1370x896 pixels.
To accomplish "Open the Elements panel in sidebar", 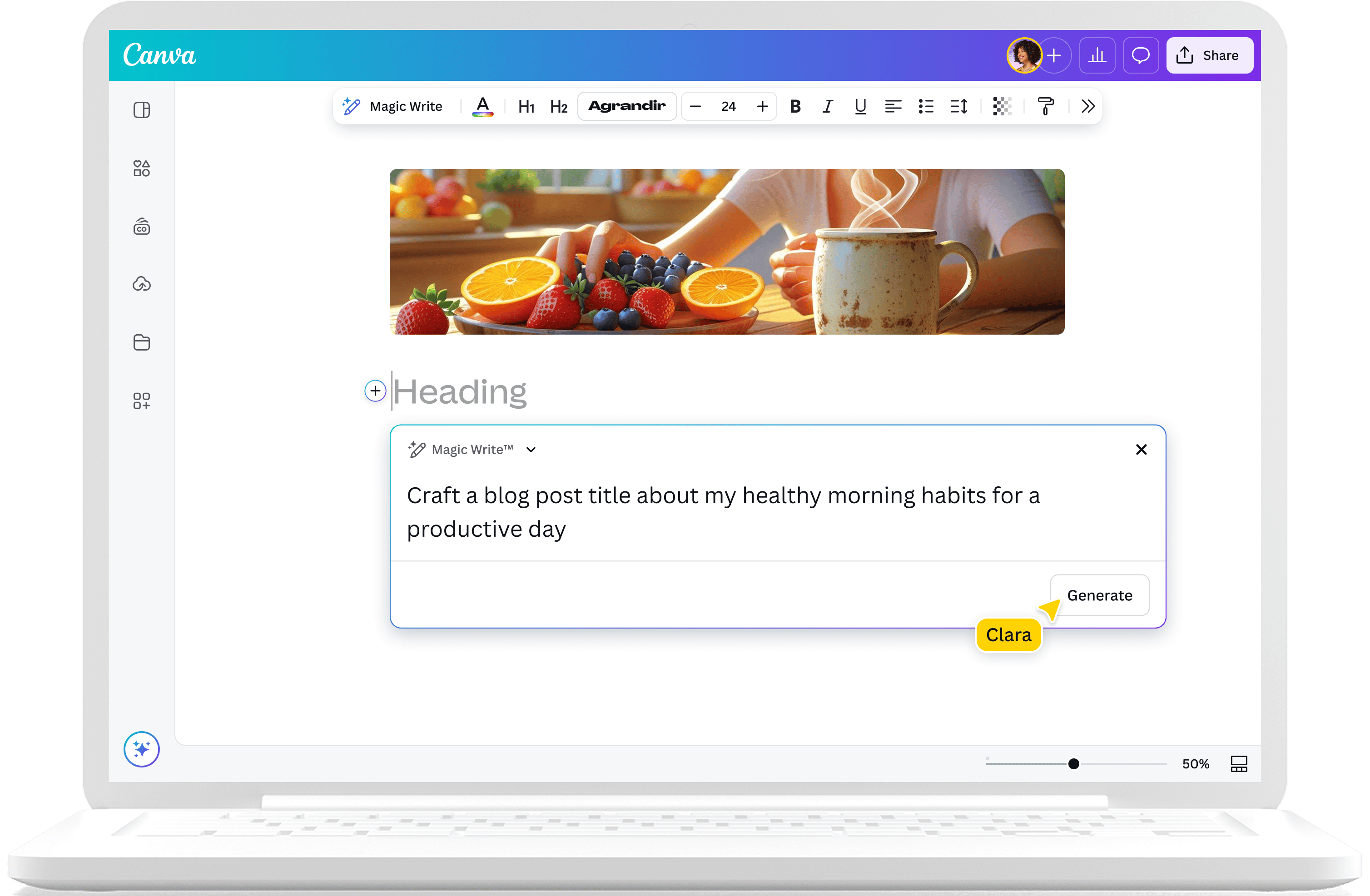I will [142, 168].
